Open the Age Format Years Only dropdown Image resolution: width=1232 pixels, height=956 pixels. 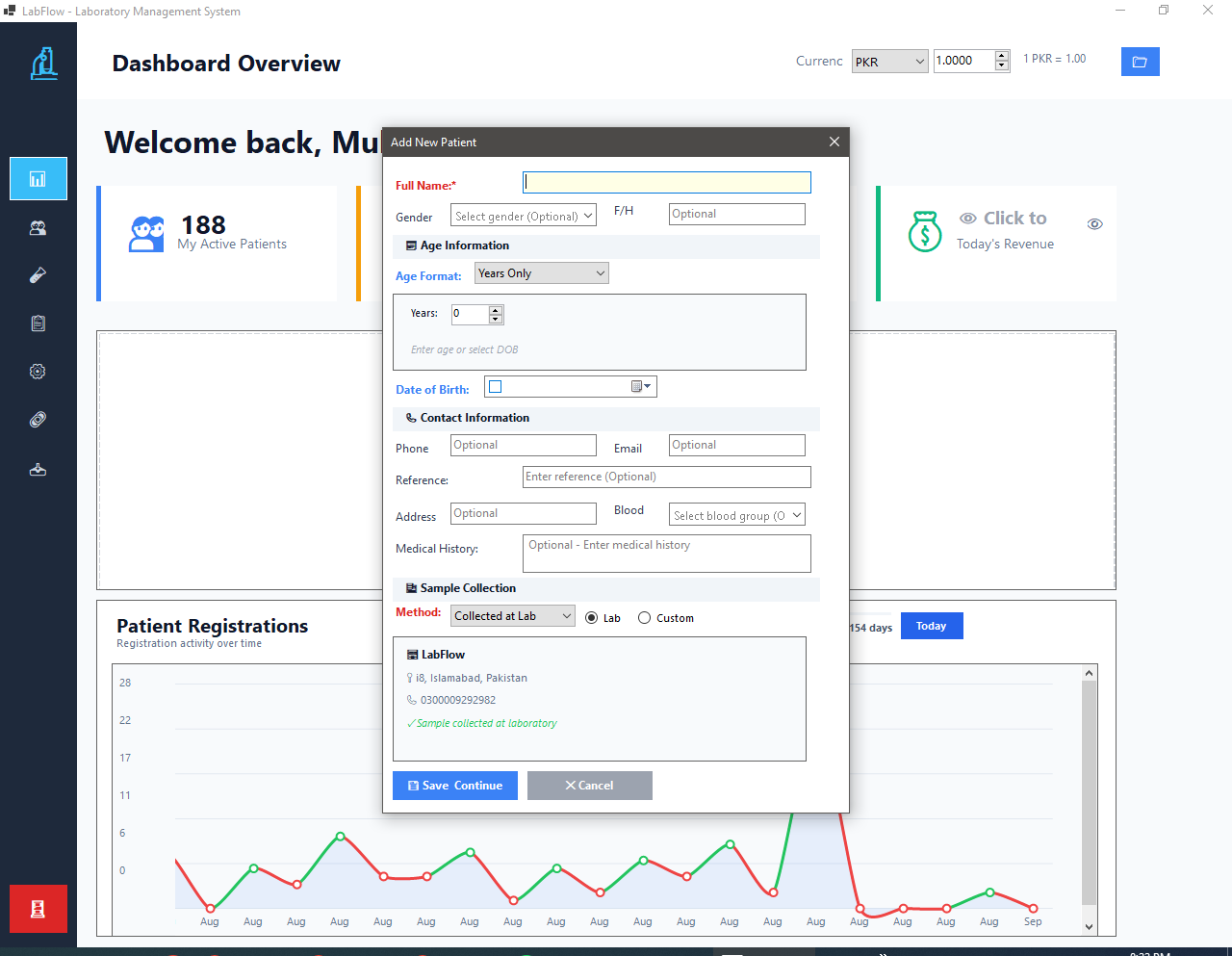click(x=542, y=273)
